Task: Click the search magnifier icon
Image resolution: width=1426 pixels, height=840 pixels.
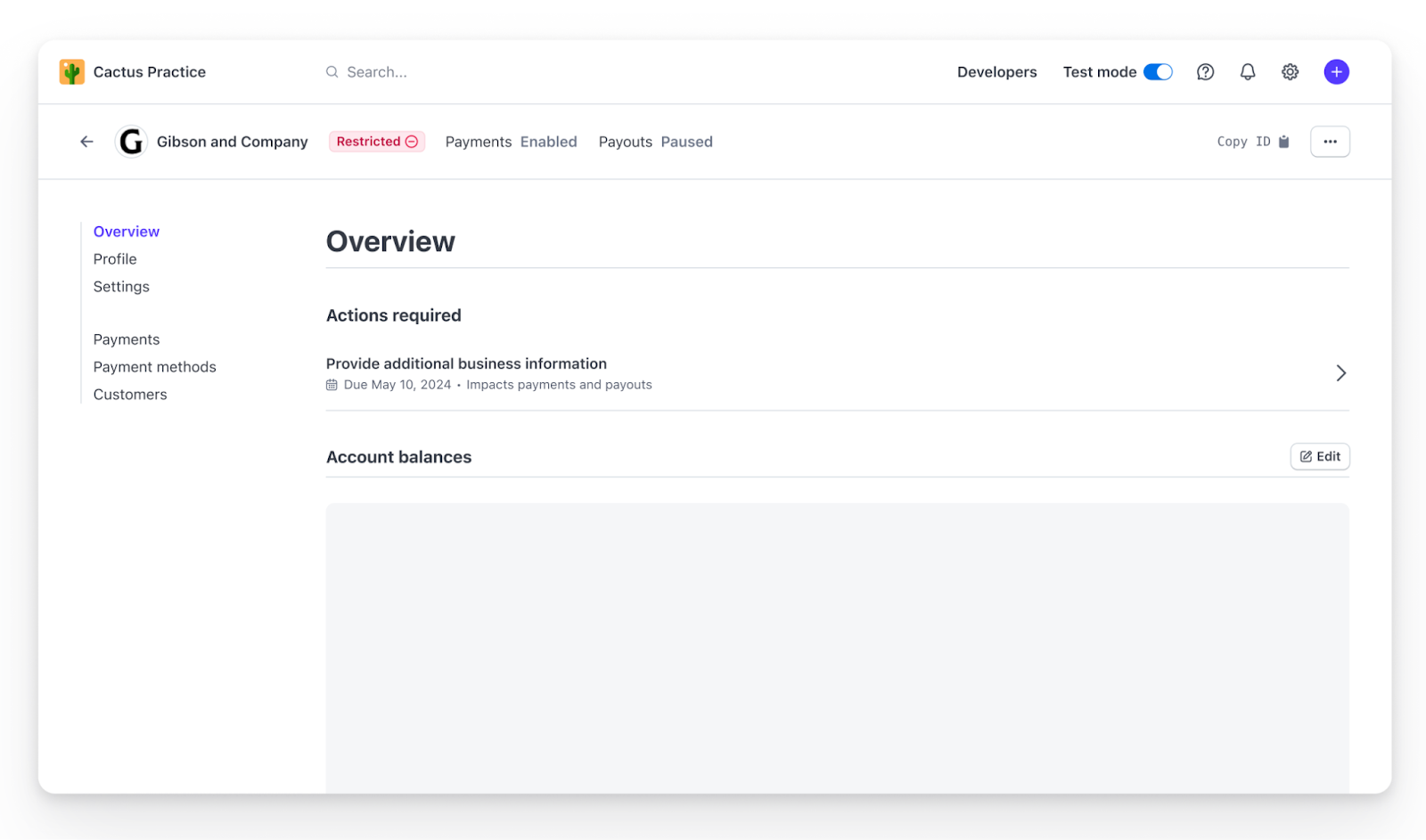Action: click(332, 72)
